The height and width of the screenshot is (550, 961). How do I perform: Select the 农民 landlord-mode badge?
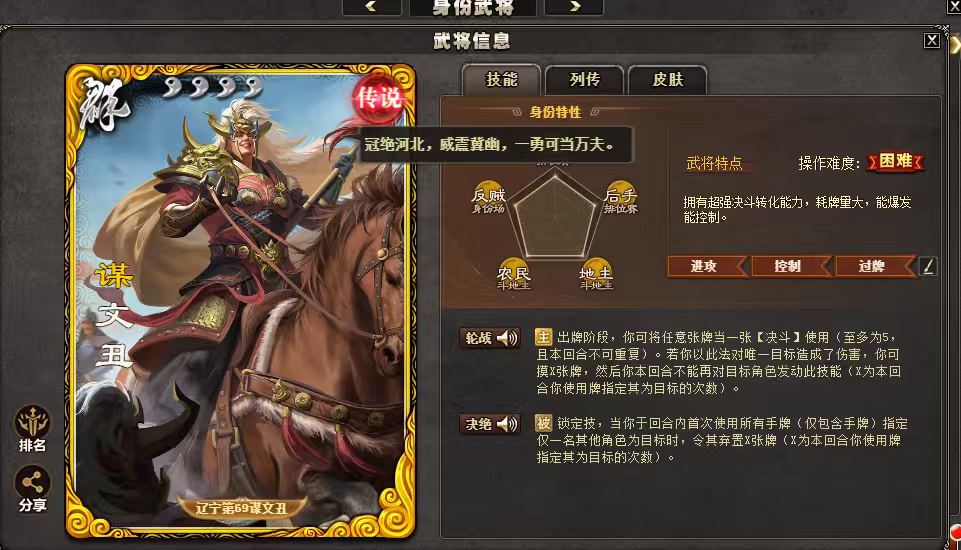pyautogui.click(x=514, y=274)
